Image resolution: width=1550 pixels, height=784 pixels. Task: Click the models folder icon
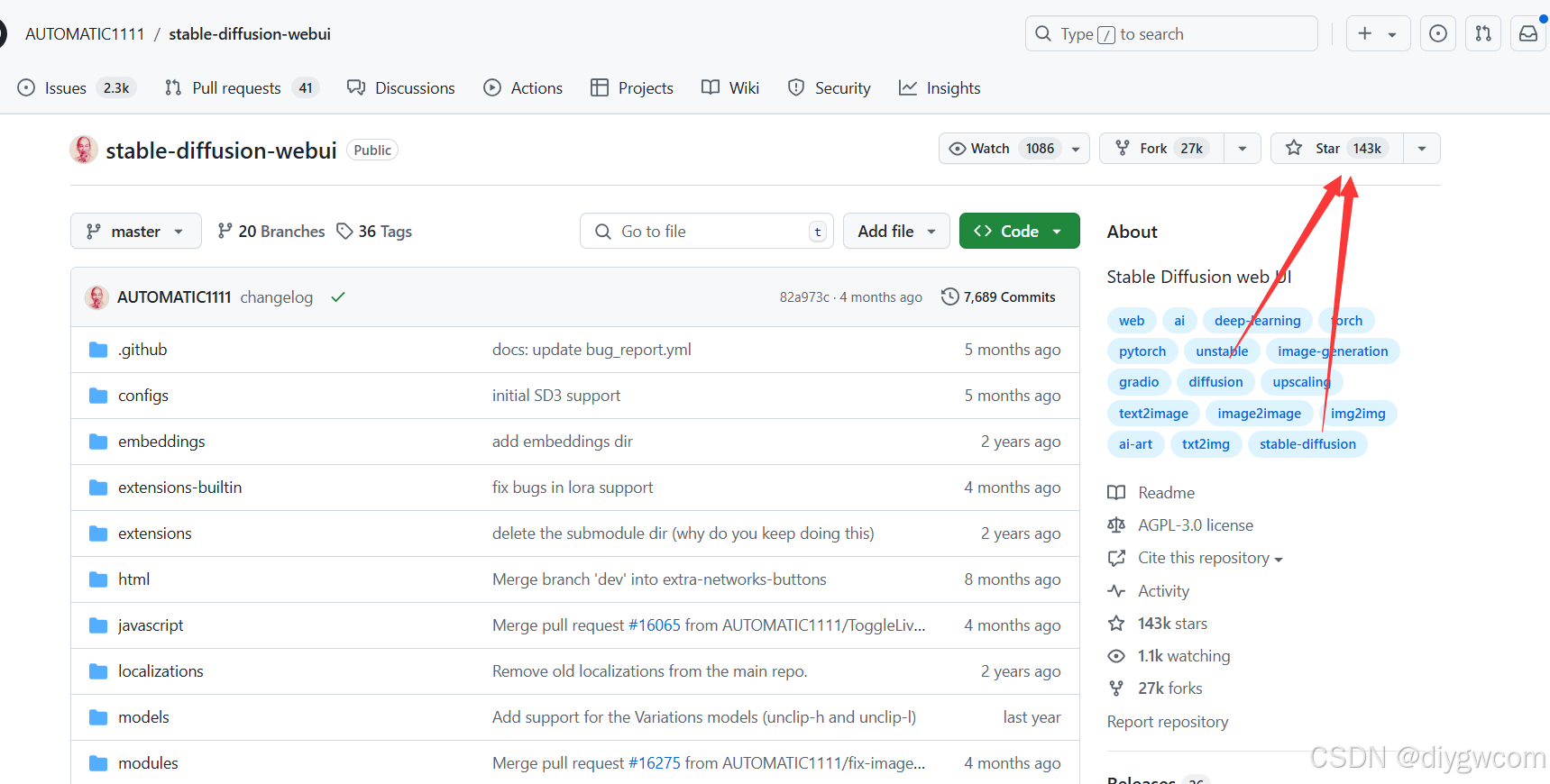click(x=98, y=717)
